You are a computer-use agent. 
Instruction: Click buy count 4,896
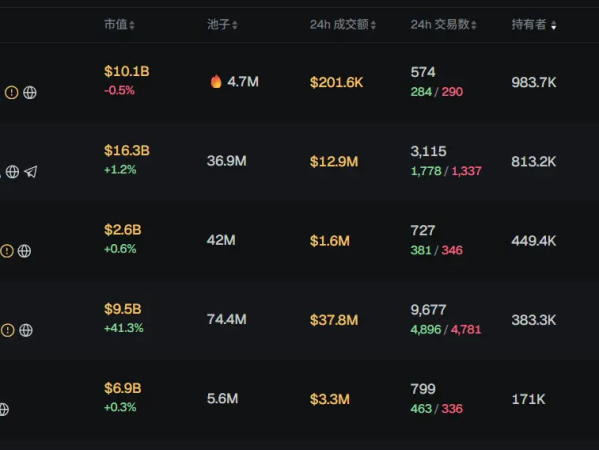[x=426, y=330]
